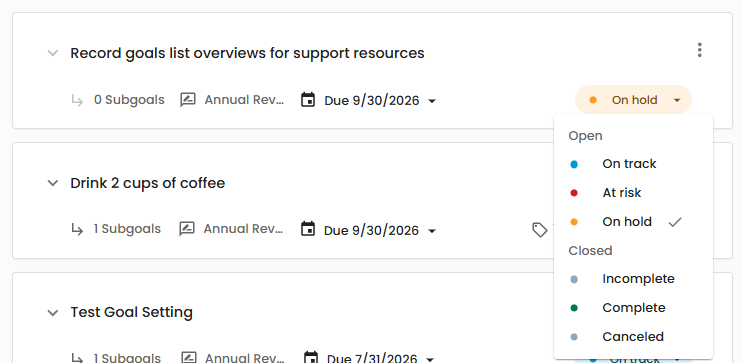
Task: Click the subgoal arrow icon next to 1 Subgoals on Drink coffee
Action: (x=77, y=229)
